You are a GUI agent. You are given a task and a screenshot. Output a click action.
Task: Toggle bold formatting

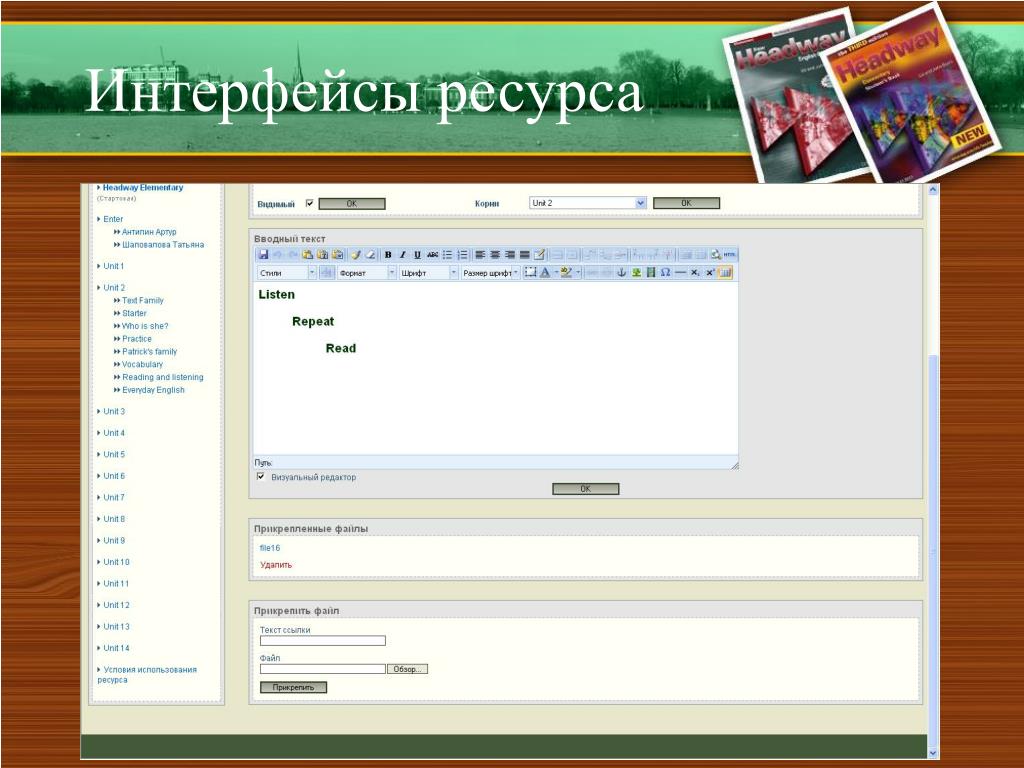(388, 255)
